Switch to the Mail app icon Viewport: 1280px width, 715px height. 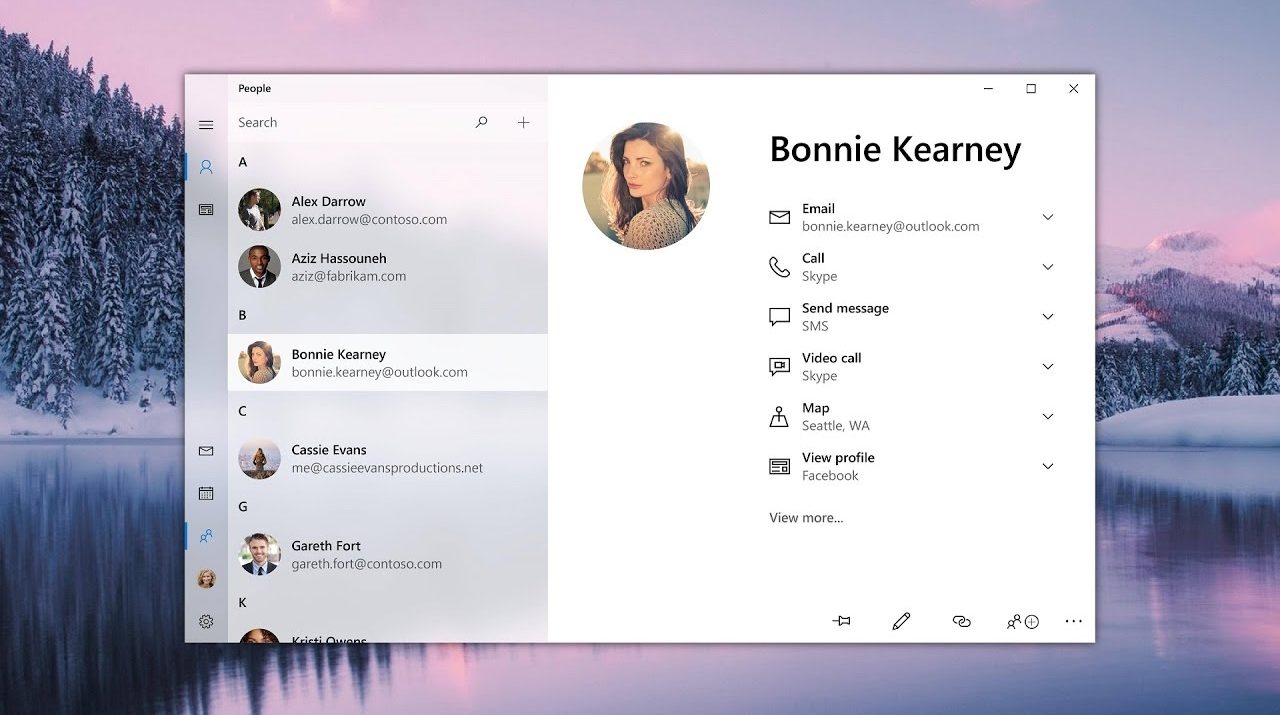(x=206, y=451)
